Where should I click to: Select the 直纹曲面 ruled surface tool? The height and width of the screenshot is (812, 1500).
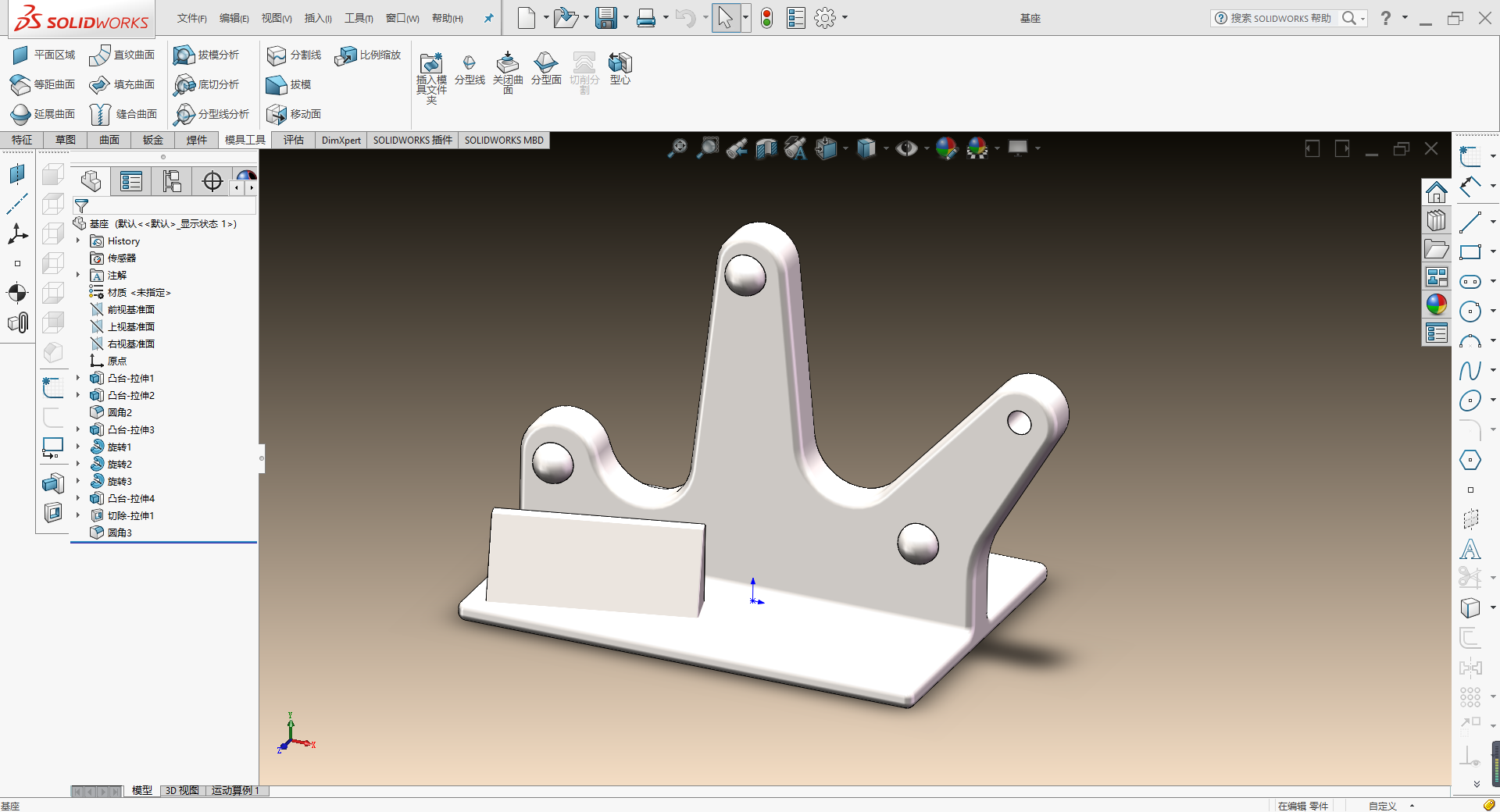[122, 55]
